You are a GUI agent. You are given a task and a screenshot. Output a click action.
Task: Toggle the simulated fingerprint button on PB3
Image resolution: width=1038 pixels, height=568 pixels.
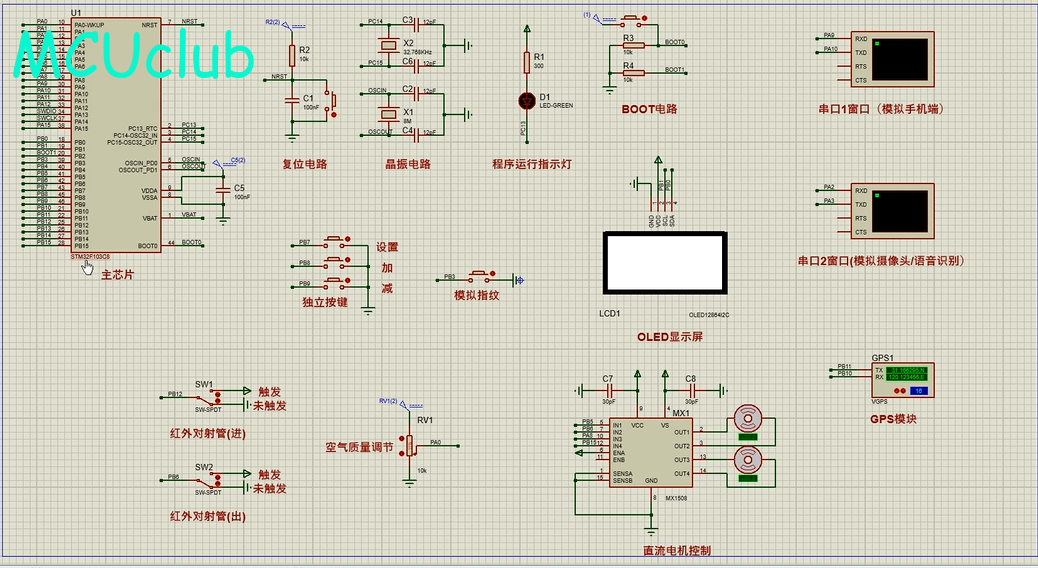click(481, 276)
